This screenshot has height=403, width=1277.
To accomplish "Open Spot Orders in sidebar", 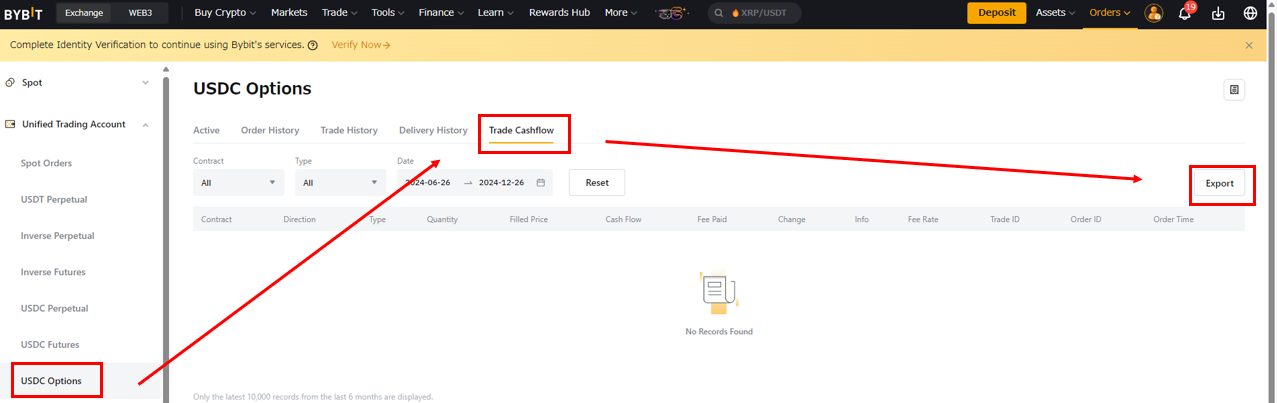I will 46,163.
